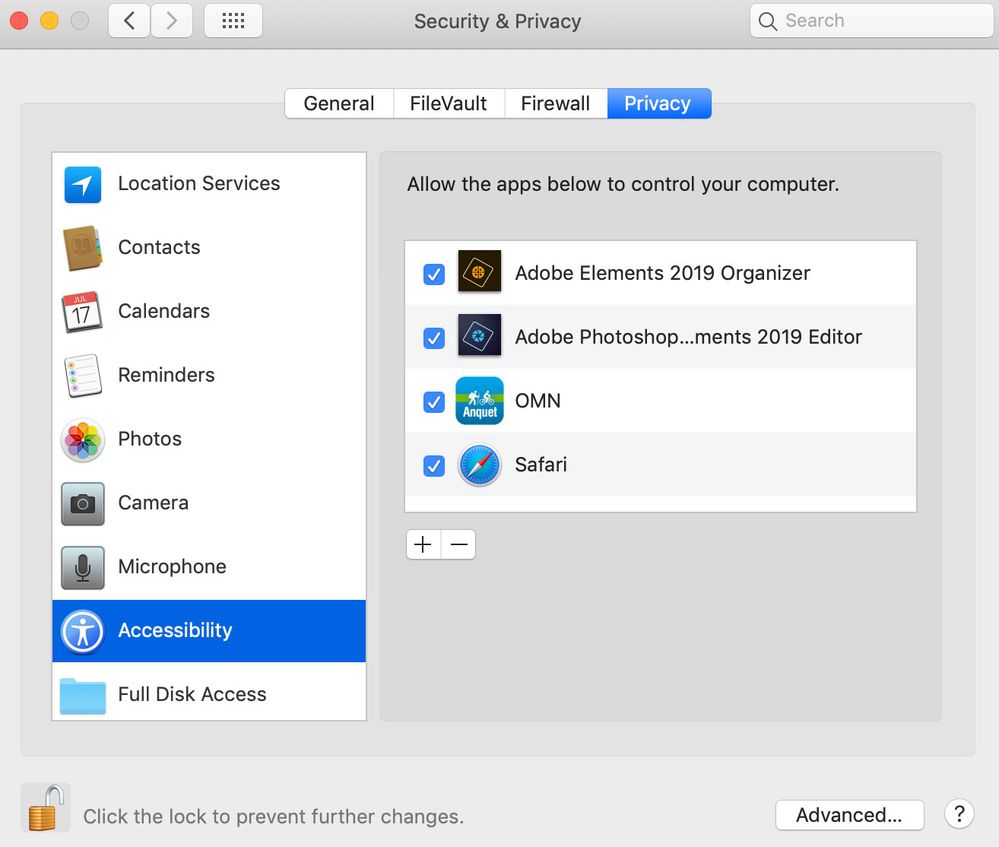Click the Contacts address book icon
This screenshot has height=847, width=999.
click(x=82, y=248)
